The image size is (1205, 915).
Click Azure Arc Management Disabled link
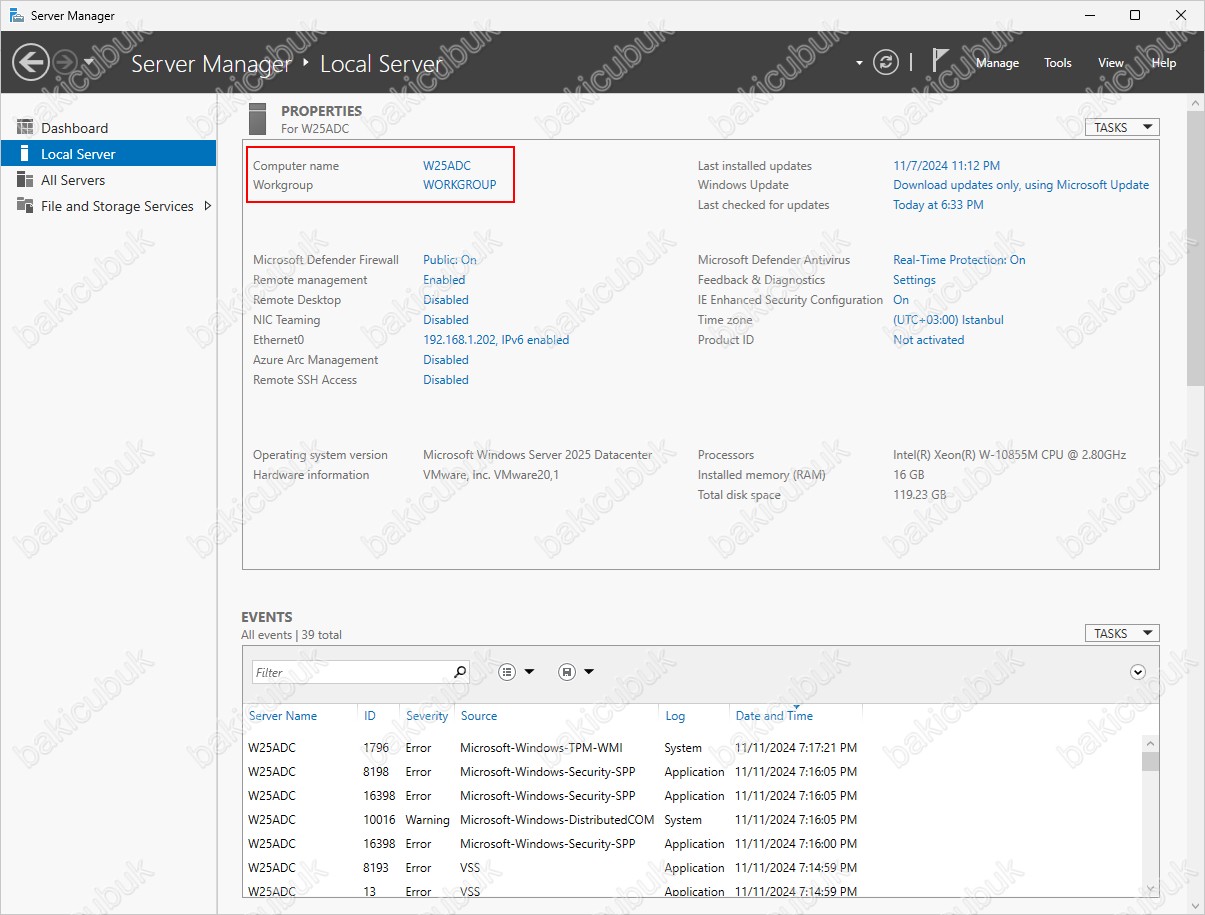pyautogui.click(x=445, y=360)
